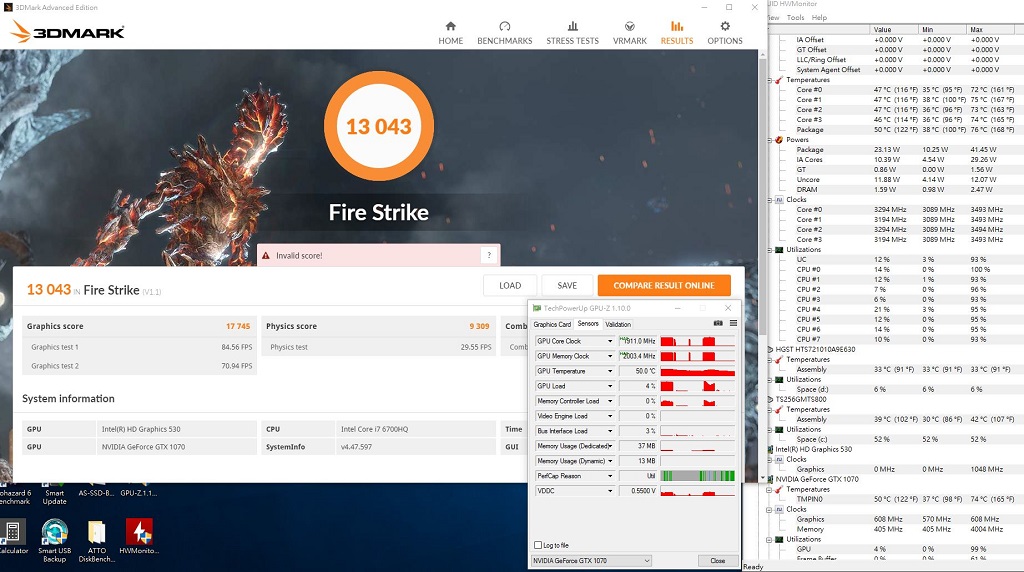Open 3DMark OPTIONS gear
Image resolution: width=1024 pixels, height=572 pixels.
pos(725,33)
